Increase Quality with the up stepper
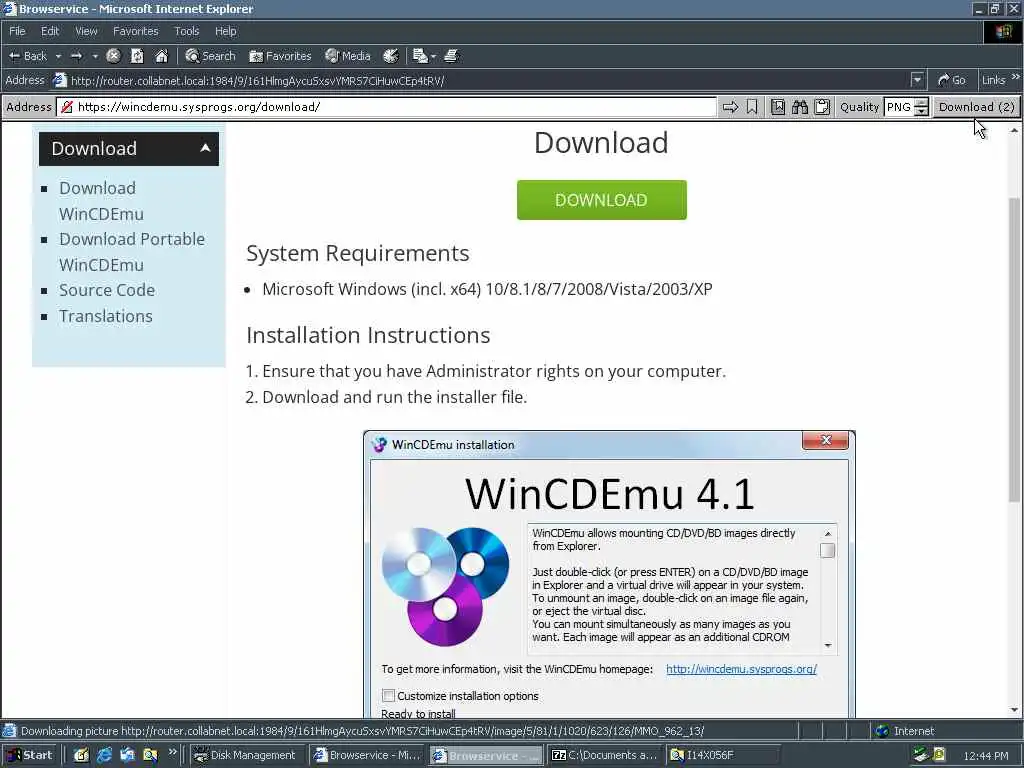Image resolution: width=1024 pixels, height=768 pixels. pos(921,103)
